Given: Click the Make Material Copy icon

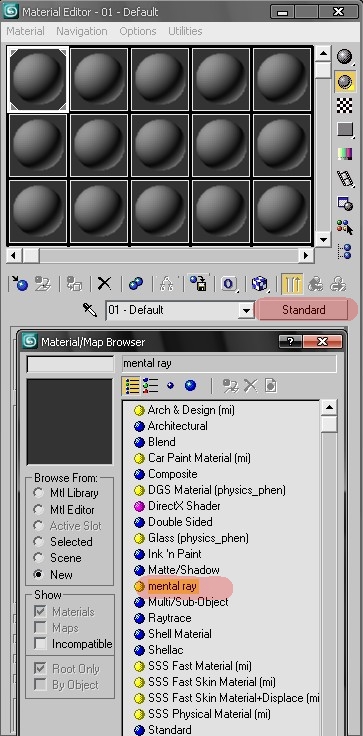Looking at the screenshot, I should tap(136, 284).
